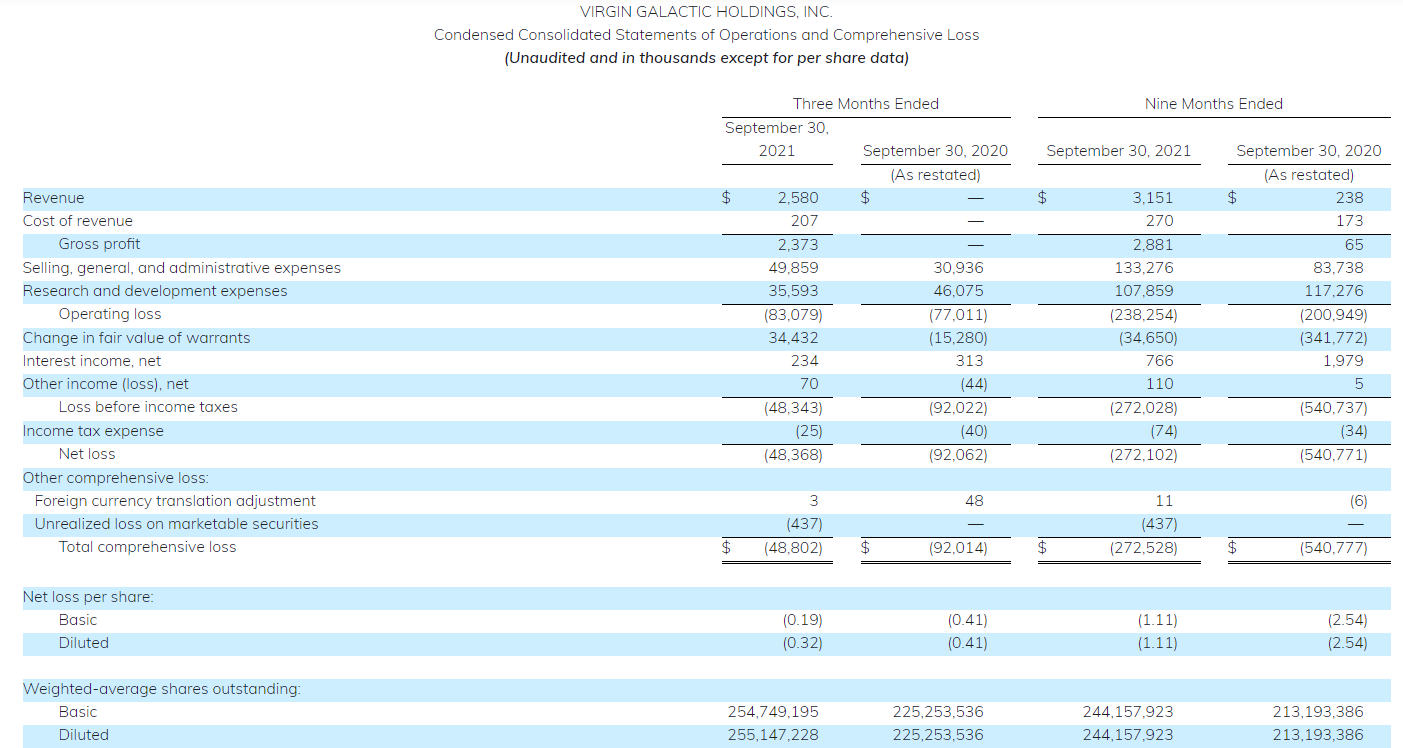Select the 'Net loss' row label
Image resolution: width=1403 pixels, height=748 pixels.
click(x=87, y=454)
